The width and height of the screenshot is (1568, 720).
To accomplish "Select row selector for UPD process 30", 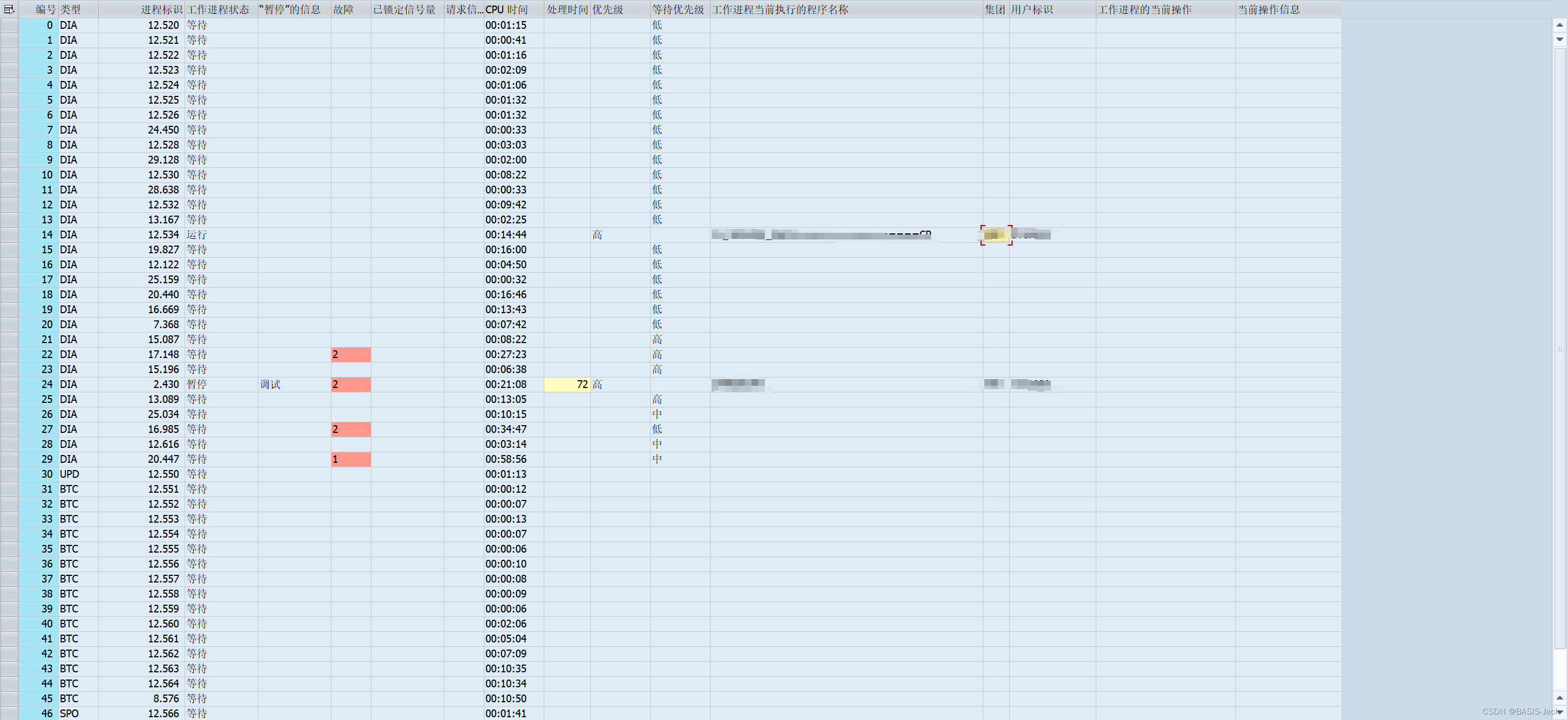I will 9,474.
